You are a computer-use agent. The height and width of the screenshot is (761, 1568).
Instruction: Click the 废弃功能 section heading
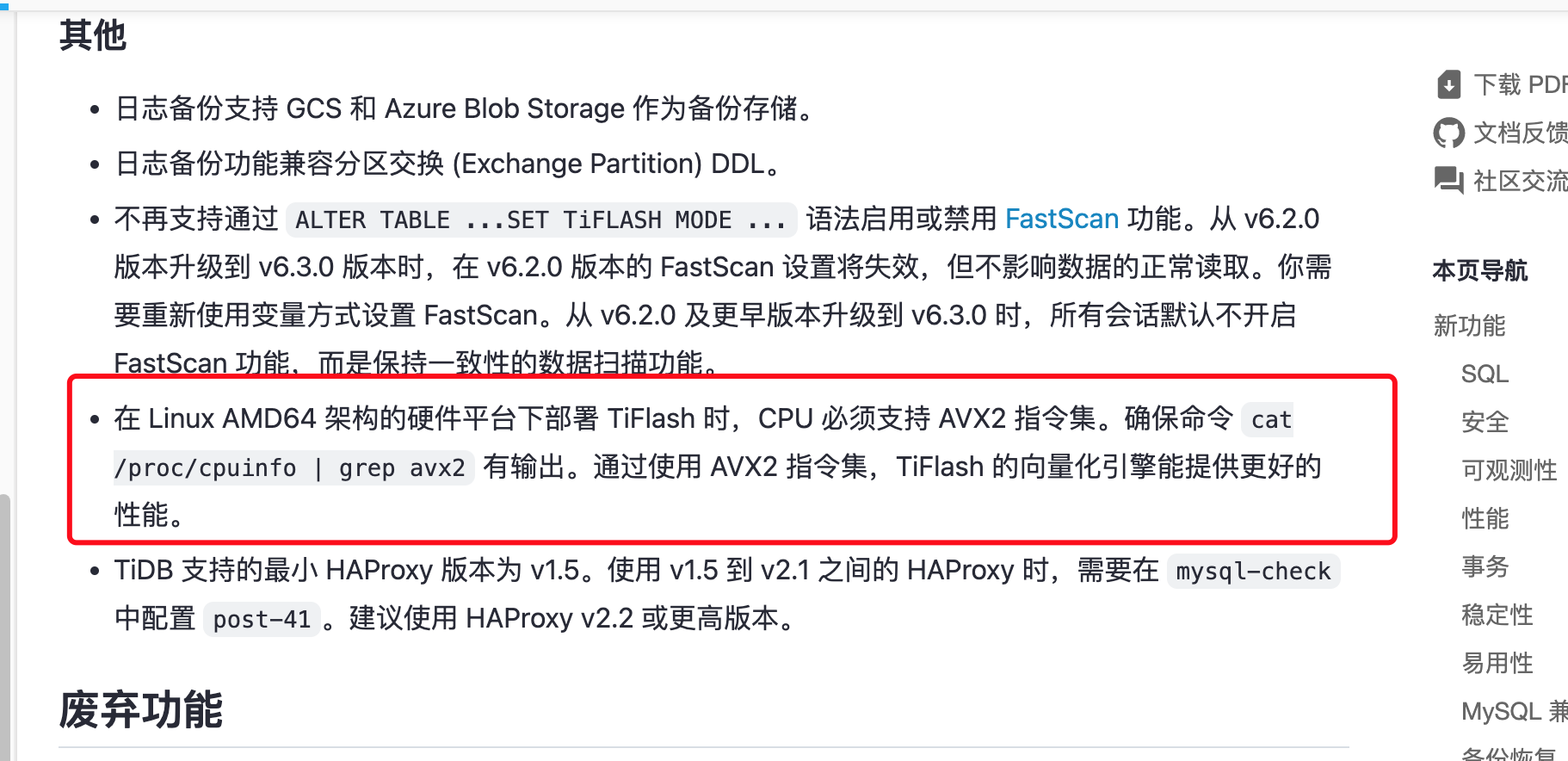[141, 710]
